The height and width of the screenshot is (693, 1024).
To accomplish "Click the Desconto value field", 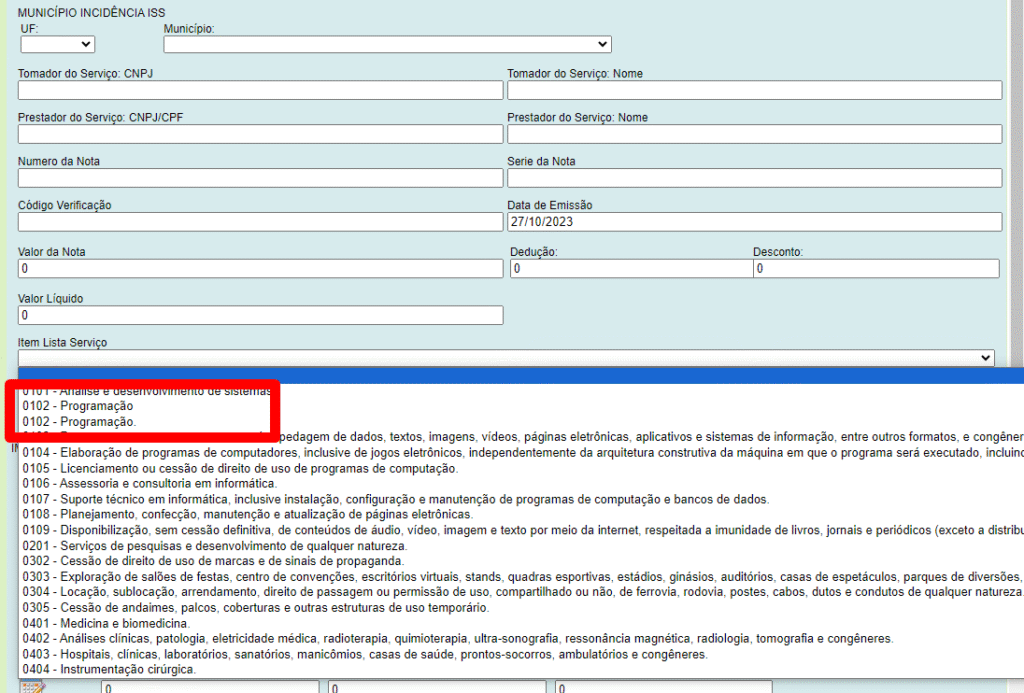I will point(875,269).
